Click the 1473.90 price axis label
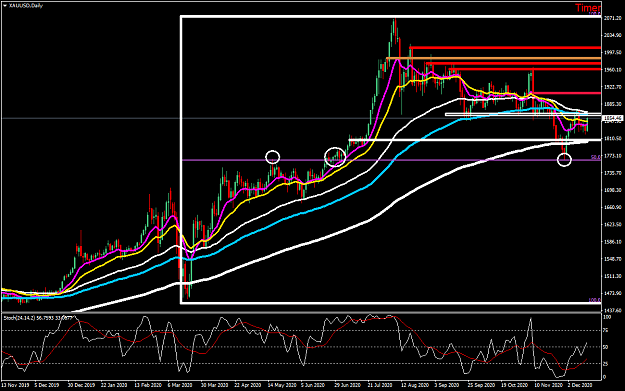The width and height of the screenshot is (625, 391). click(x=613, y=293)
